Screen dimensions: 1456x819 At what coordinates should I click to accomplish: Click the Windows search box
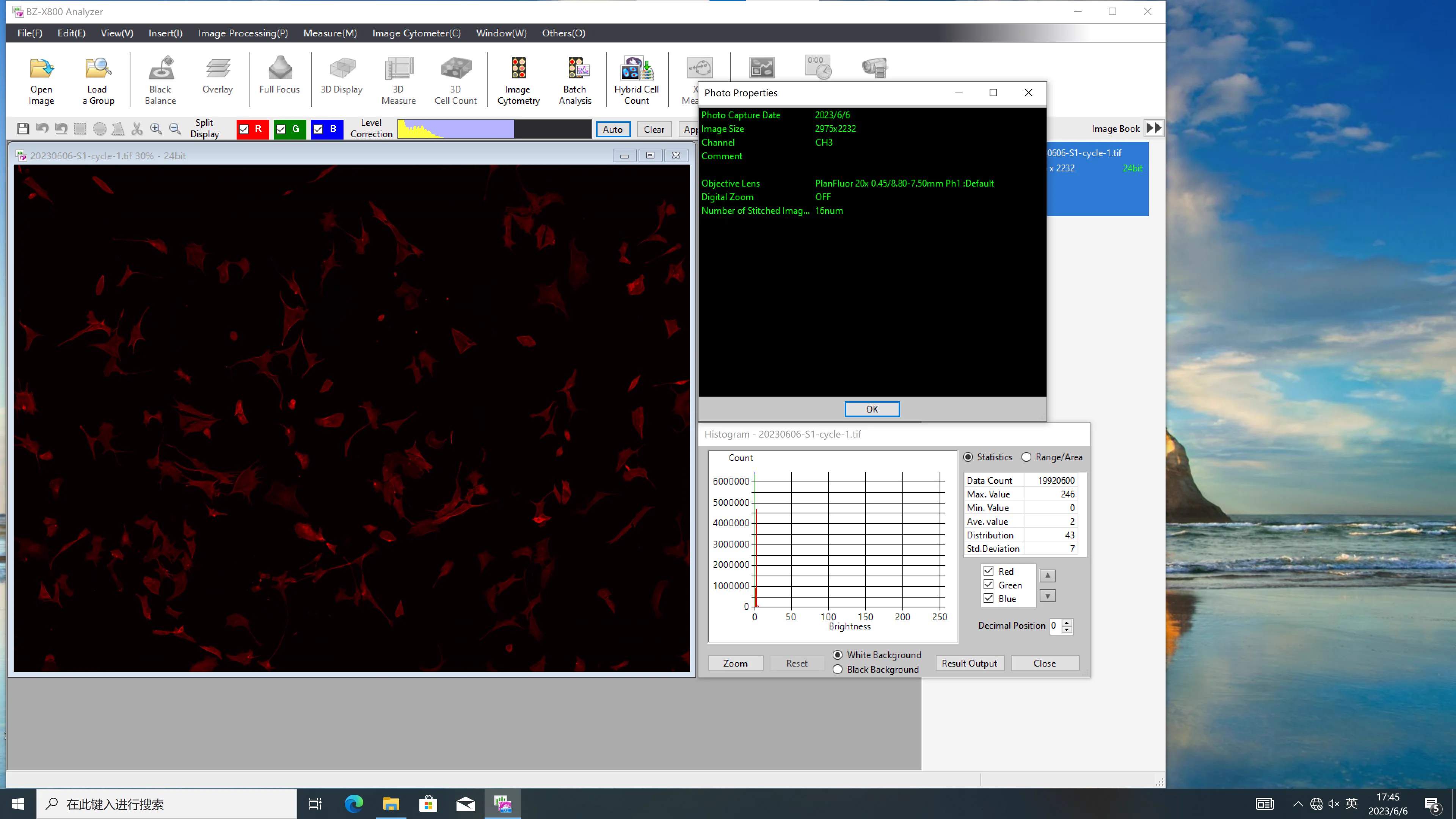[167, 804]
